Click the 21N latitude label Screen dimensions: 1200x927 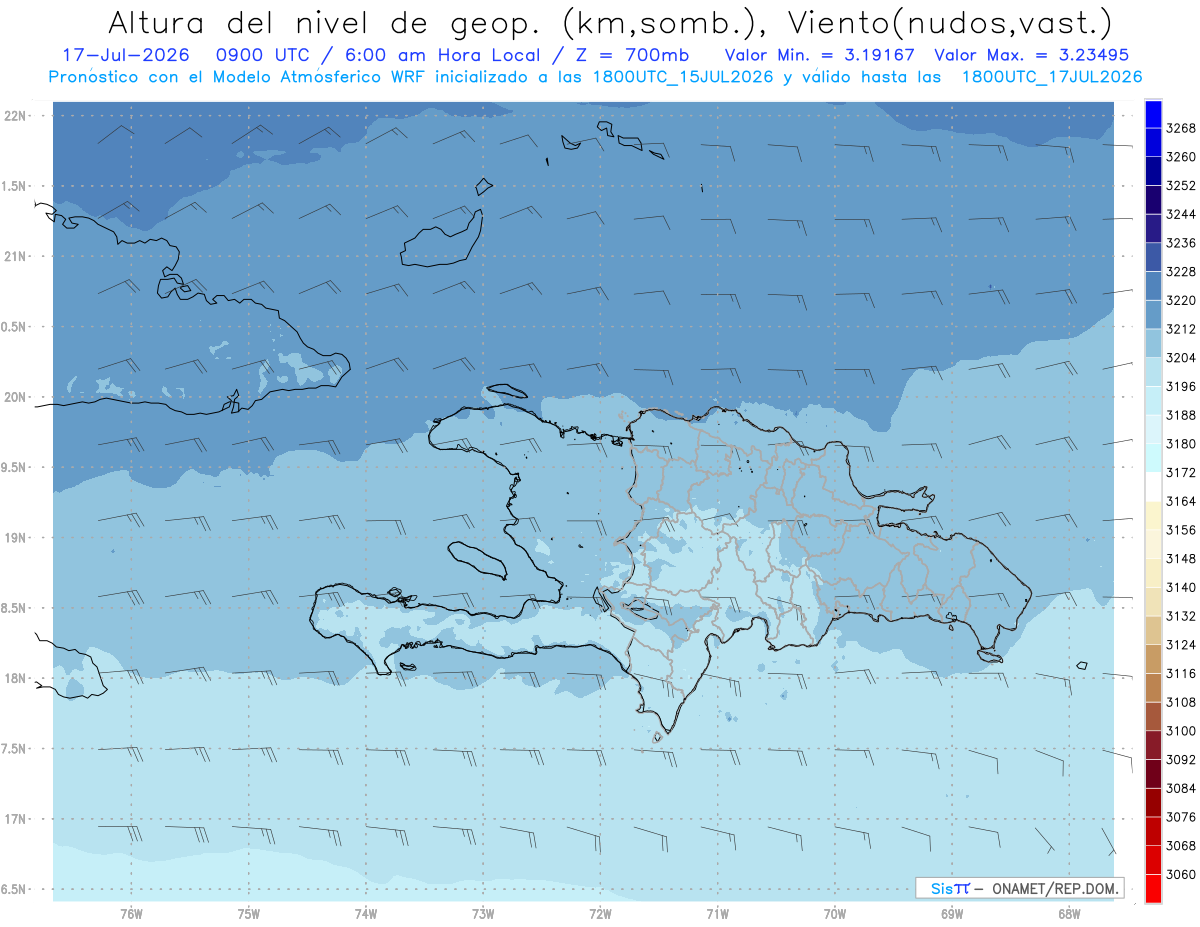15,257
